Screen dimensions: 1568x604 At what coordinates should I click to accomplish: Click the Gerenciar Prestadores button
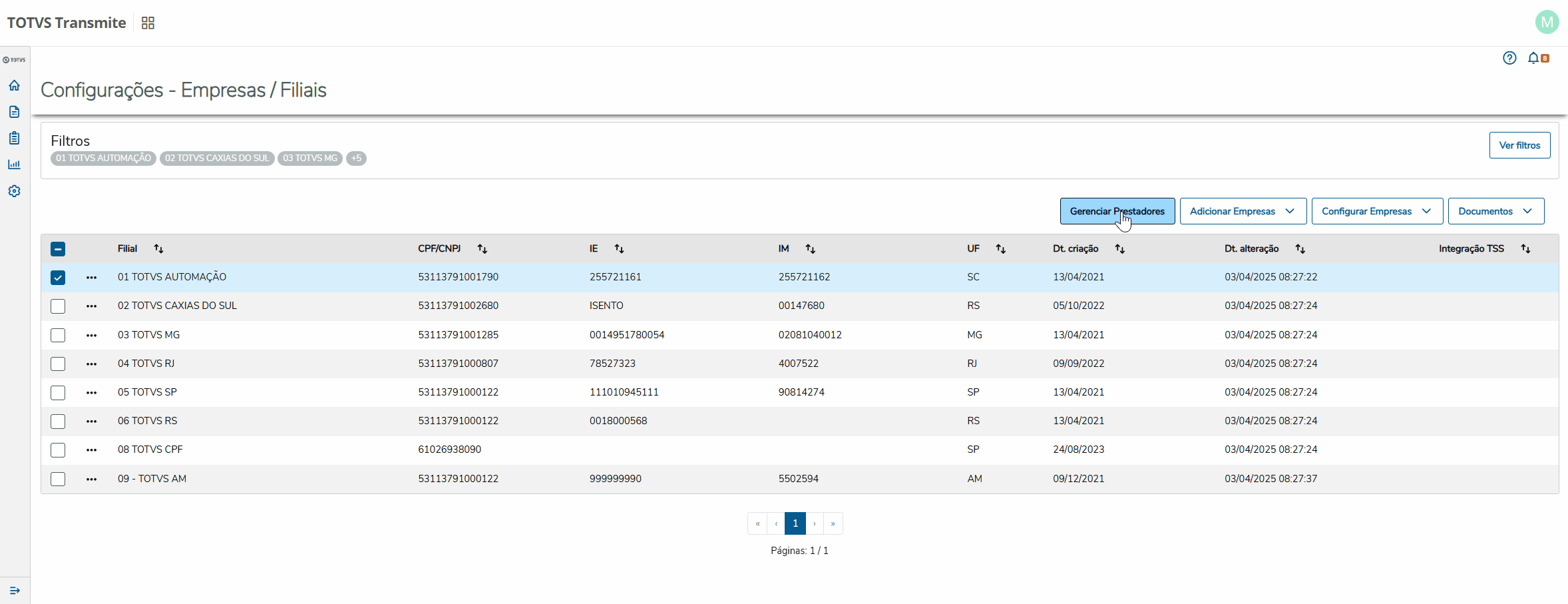pyautogui.click(x=1117, y=211)
